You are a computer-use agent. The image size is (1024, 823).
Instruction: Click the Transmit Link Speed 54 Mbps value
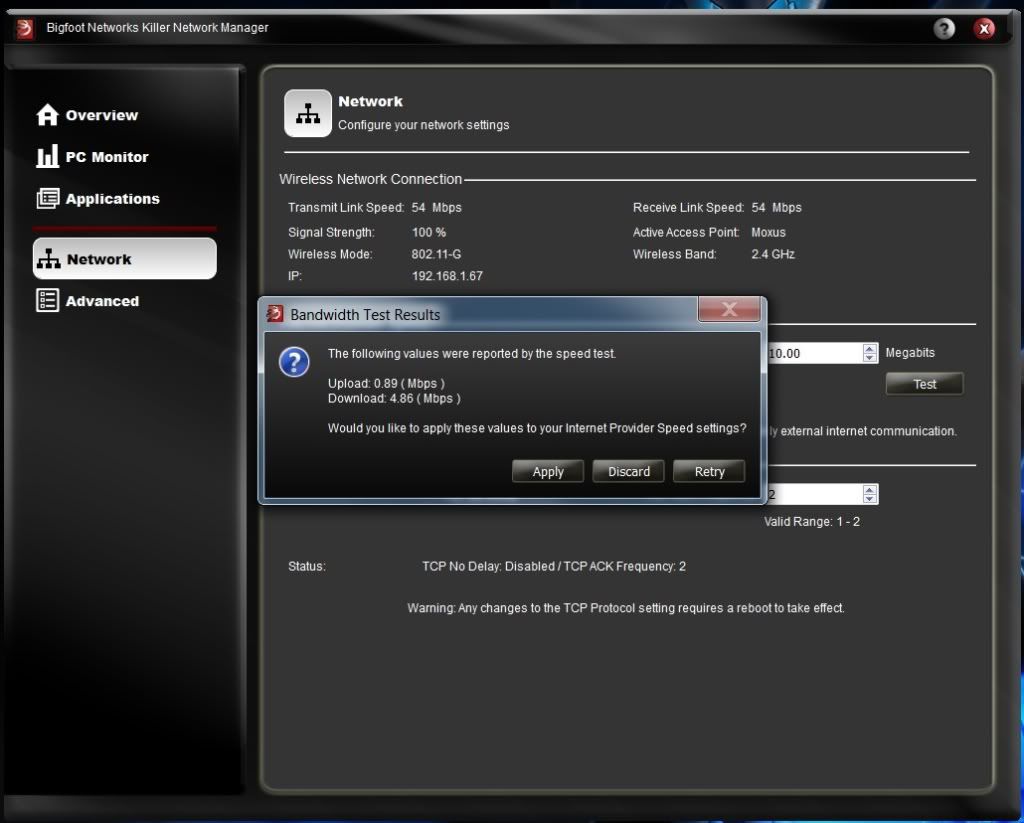436,208
